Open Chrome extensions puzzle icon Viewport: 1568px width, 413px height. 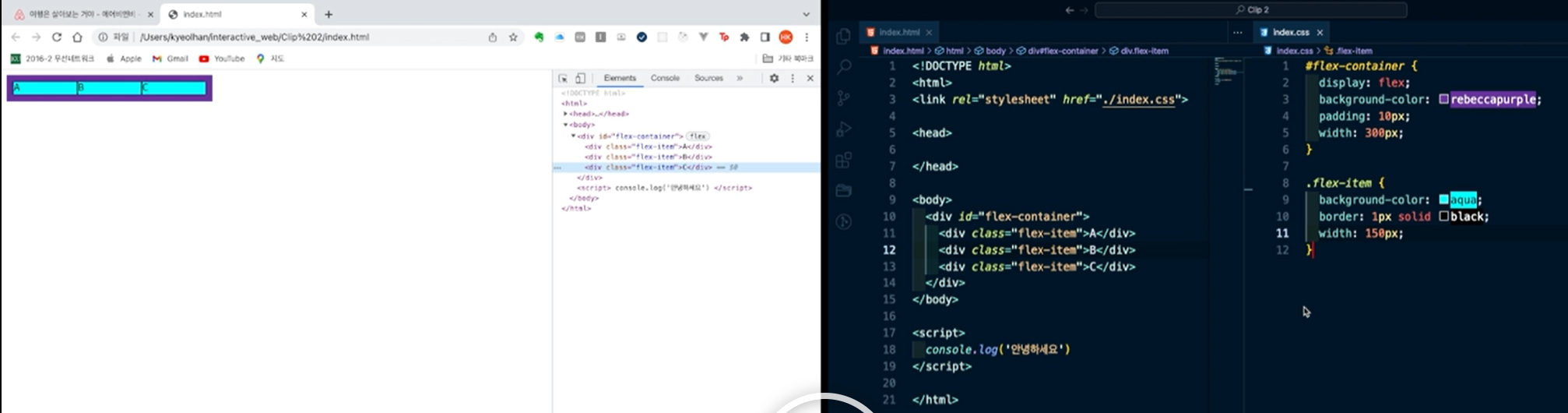pos(744,37)
